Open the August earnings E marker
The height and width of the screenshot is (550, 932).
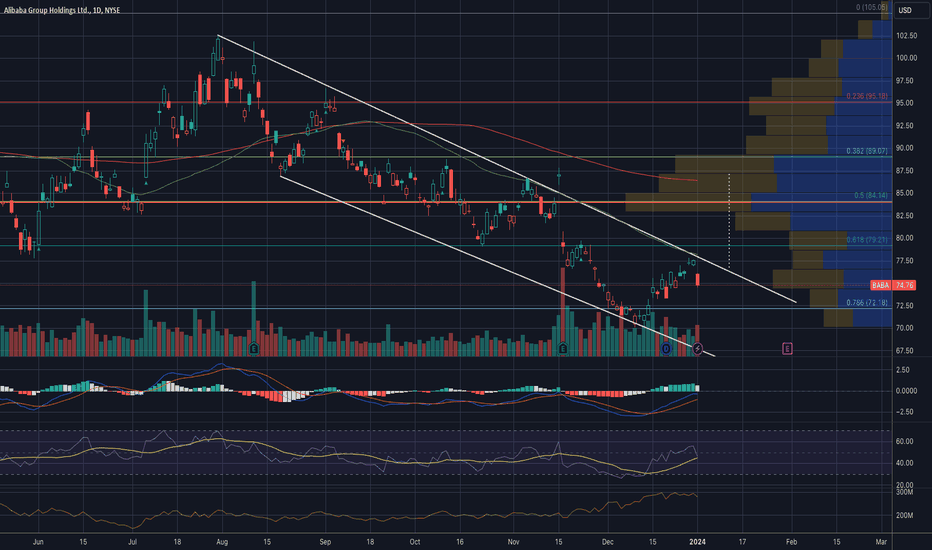click(x=254, y=348)
